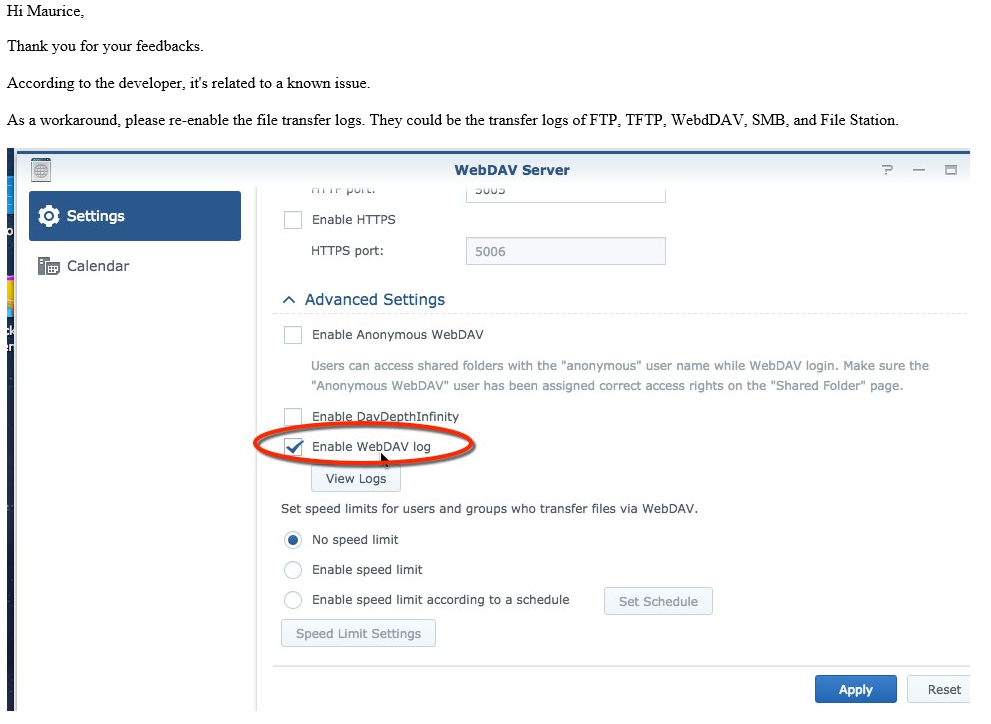
Task: Focus the HTTP port field
Action: coord(565,192)
